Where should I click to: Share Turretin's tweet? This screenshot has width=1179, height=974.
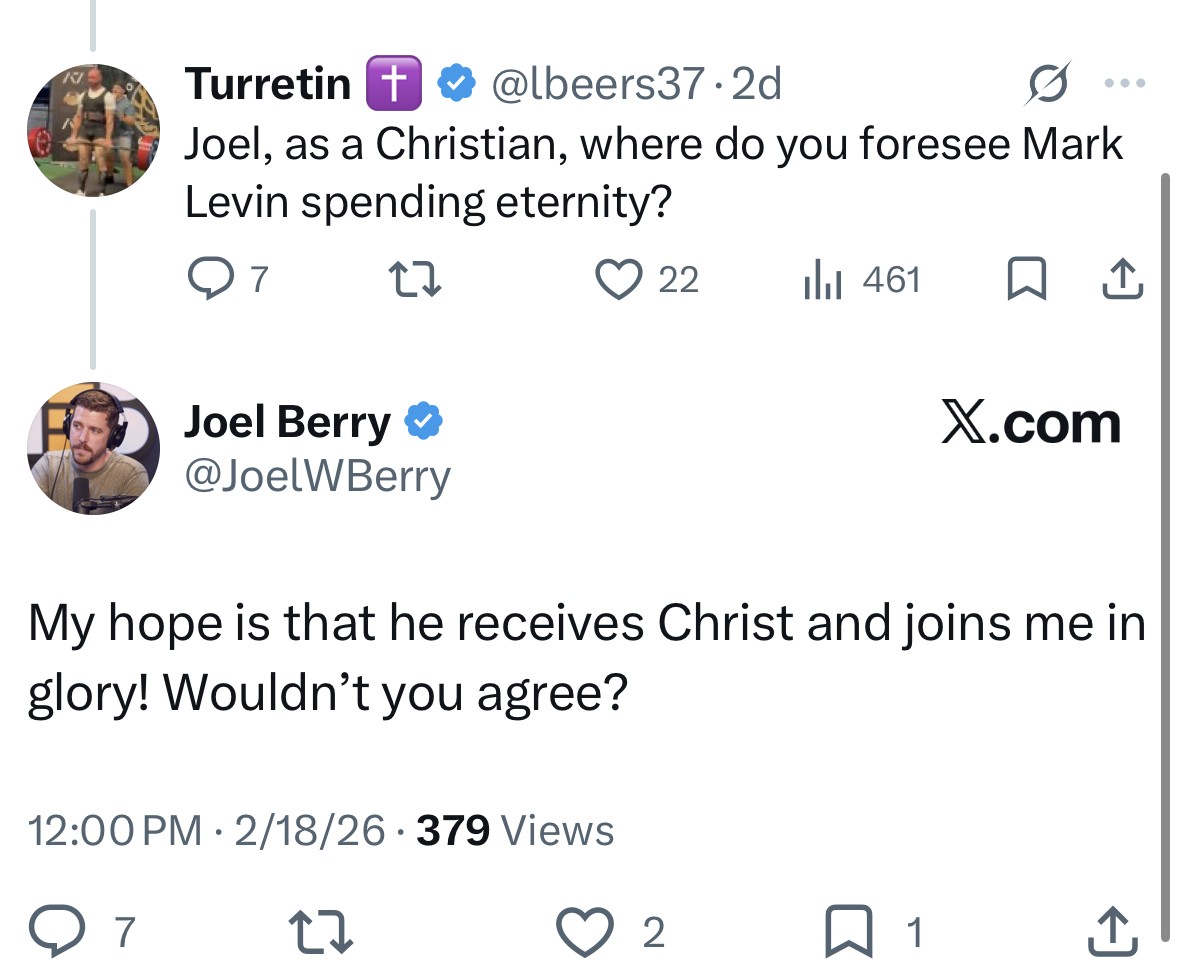point(1121,279)
